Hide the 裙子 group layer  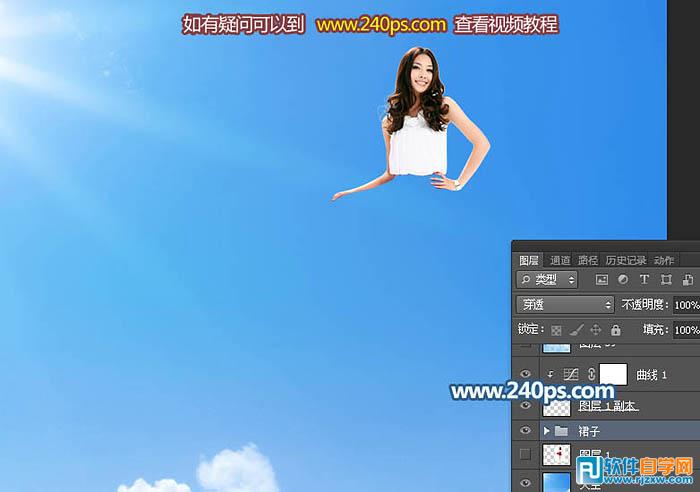pos(526,431)
